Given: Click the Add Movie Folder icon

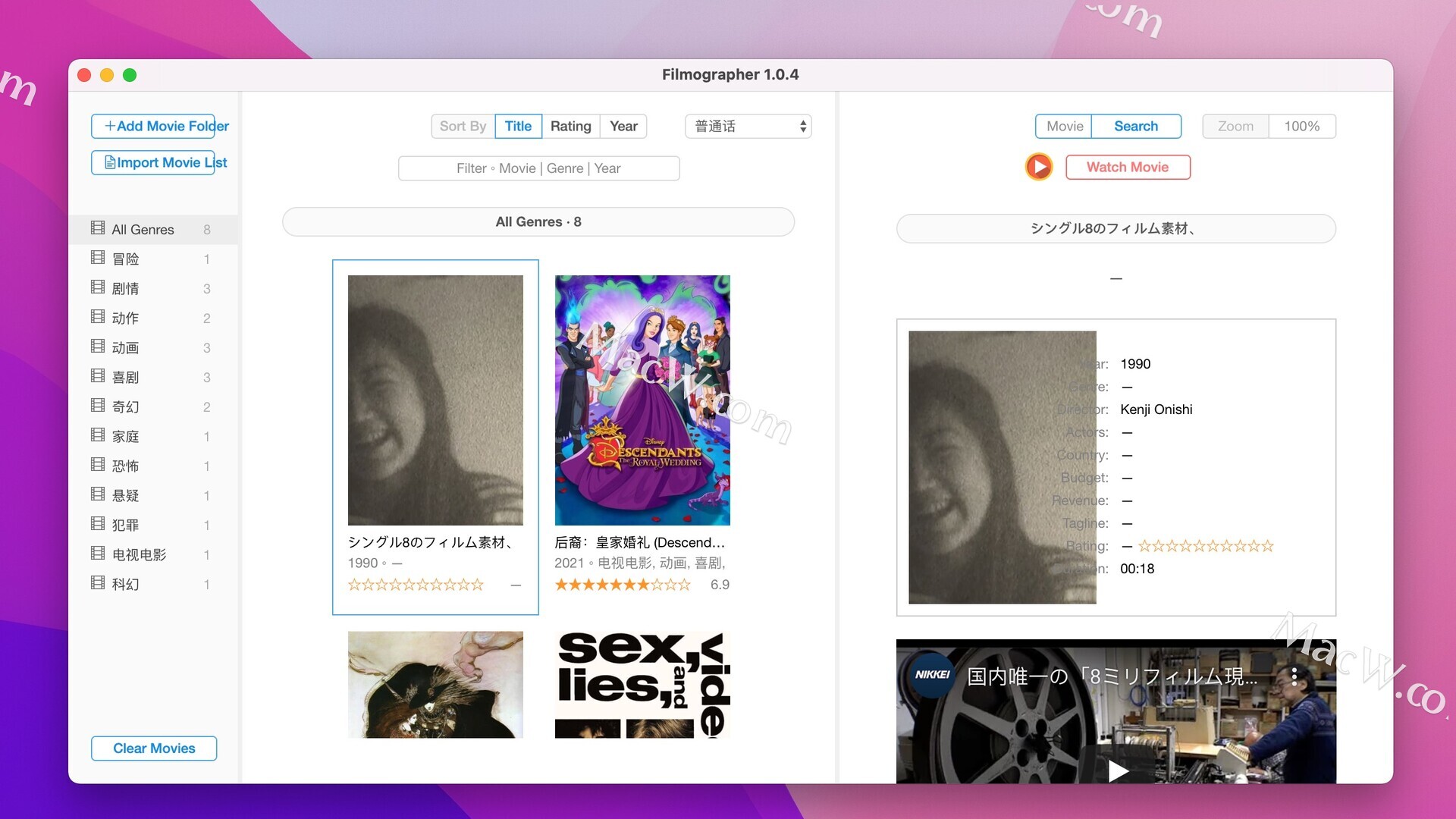Looking at the screenshot, I should (x=108, y=125).
